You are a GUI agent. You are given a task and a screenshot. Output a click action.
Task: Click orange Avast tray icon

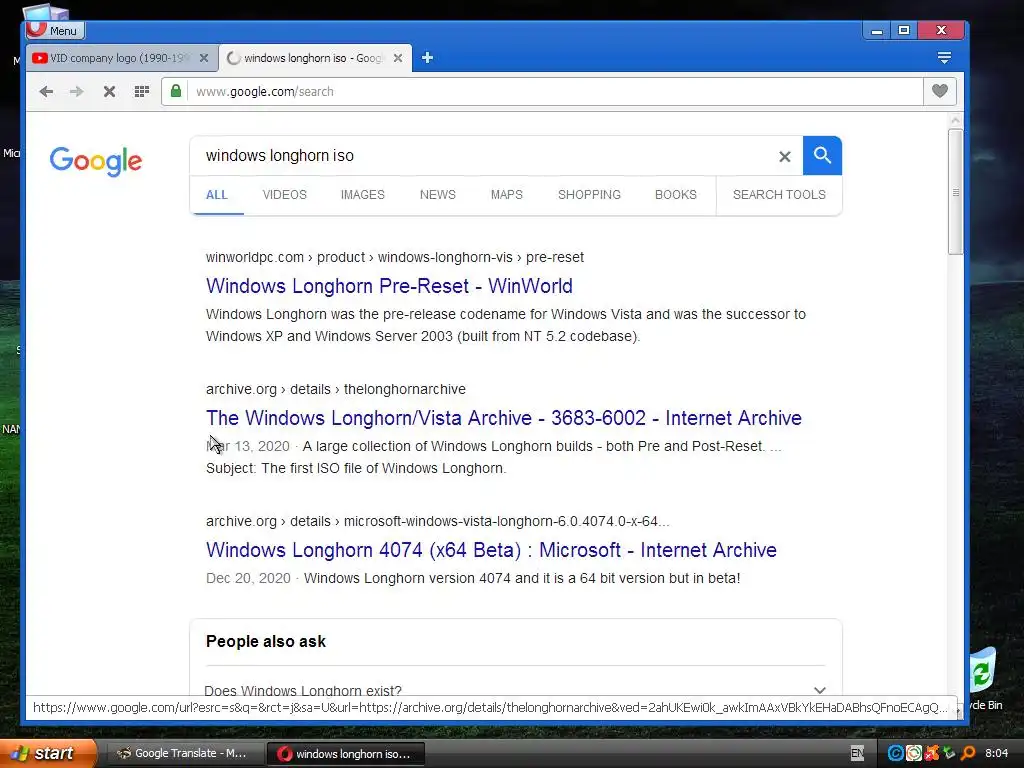pyautogui.click(x=932, y=753)
